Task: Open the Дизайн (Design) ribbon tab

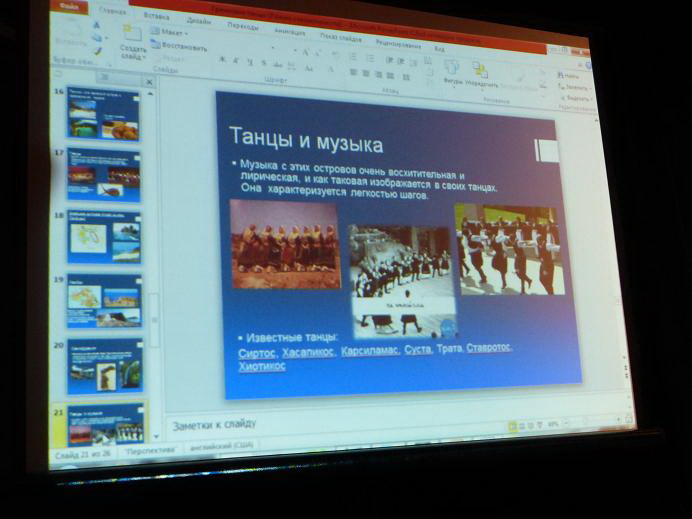Action: [199, 21]
